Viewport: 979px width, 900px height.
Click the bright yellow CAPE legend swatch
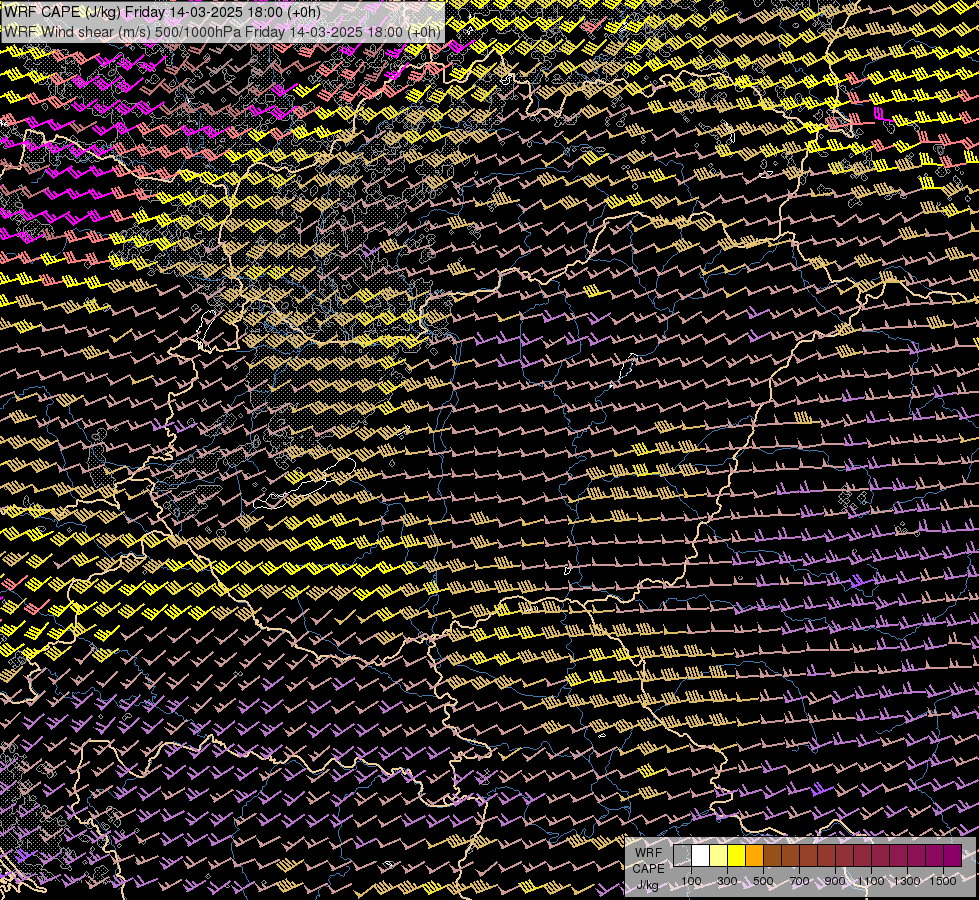click(x=737, y=855)
